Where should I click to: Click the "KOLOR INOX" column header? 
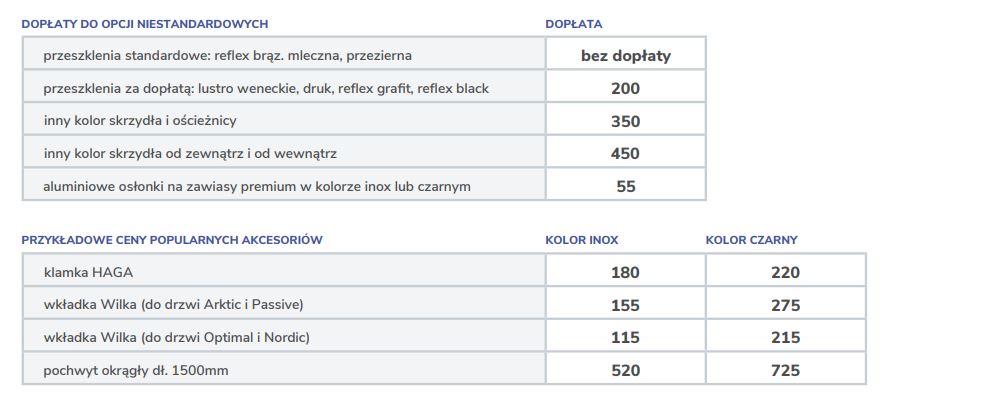point(581,240)
